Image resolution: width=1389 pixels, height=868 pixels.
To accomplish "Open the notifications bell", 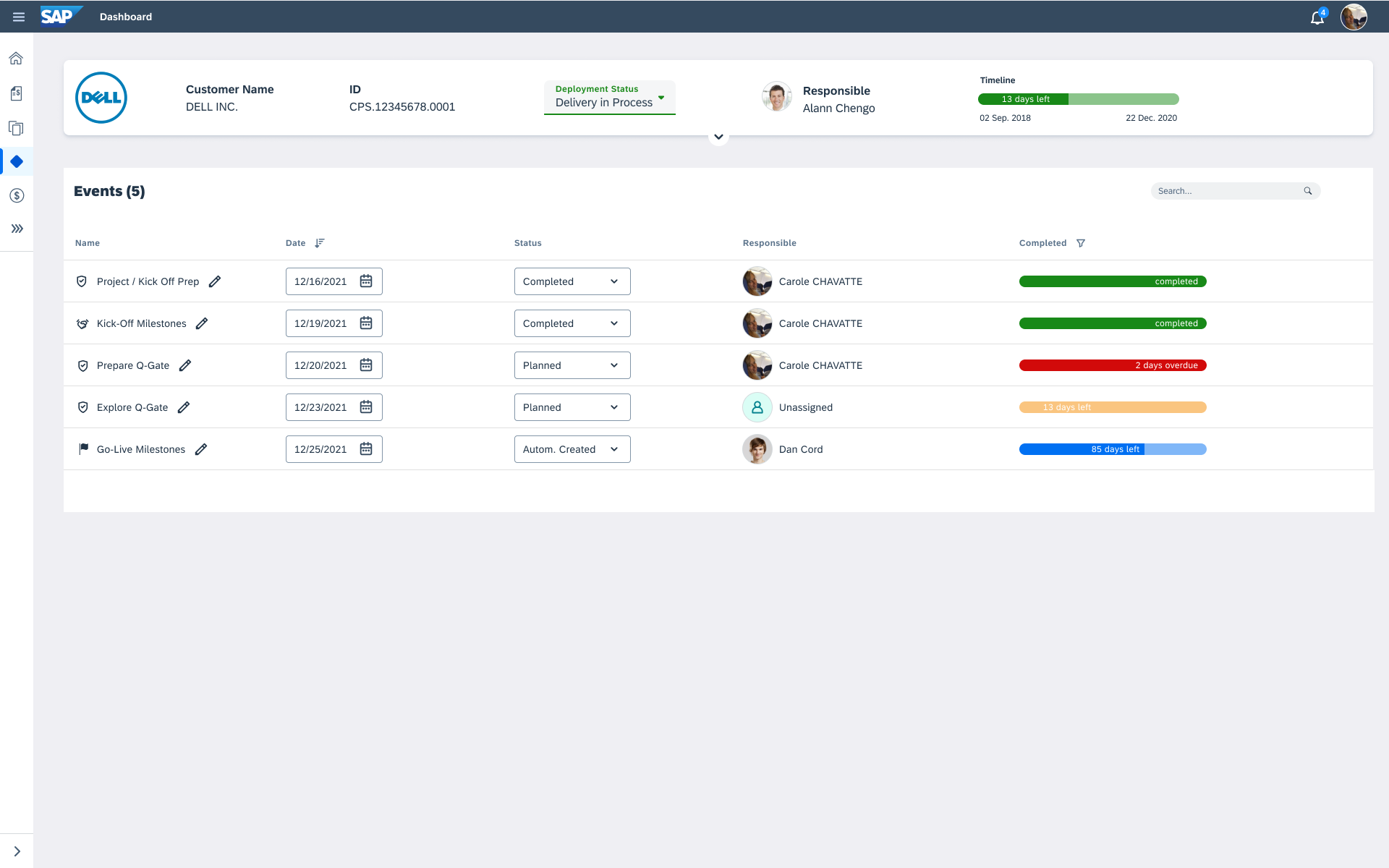I will tap(1317, 17).
